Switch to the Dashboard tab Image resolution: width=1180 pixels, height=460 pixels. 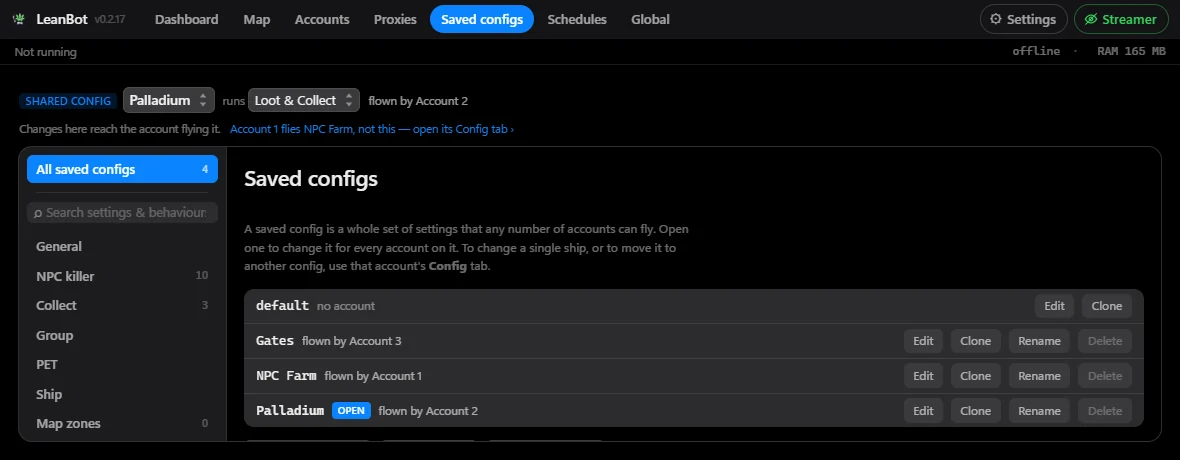click(187, 20)
